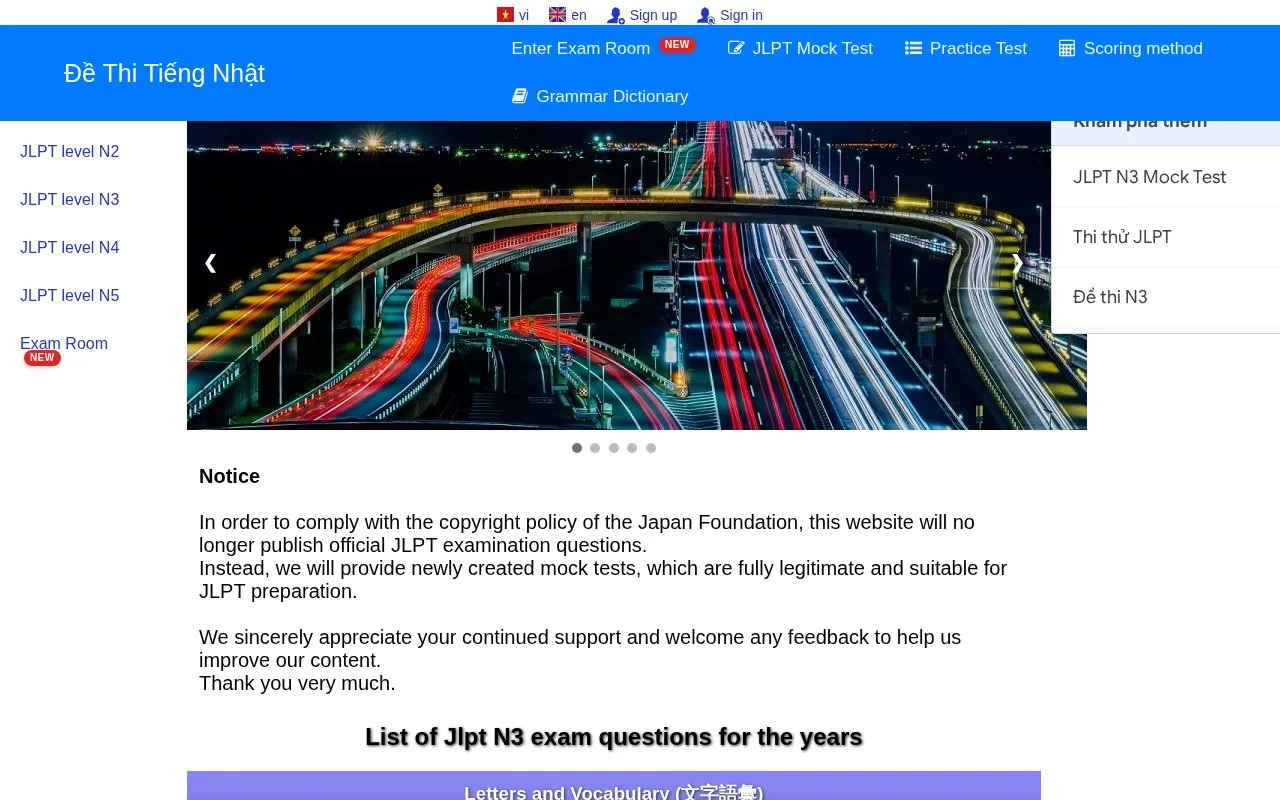Click the calculator icon beside Scoring method
Screen dimensions: 1280x800
coord(1067,48)
